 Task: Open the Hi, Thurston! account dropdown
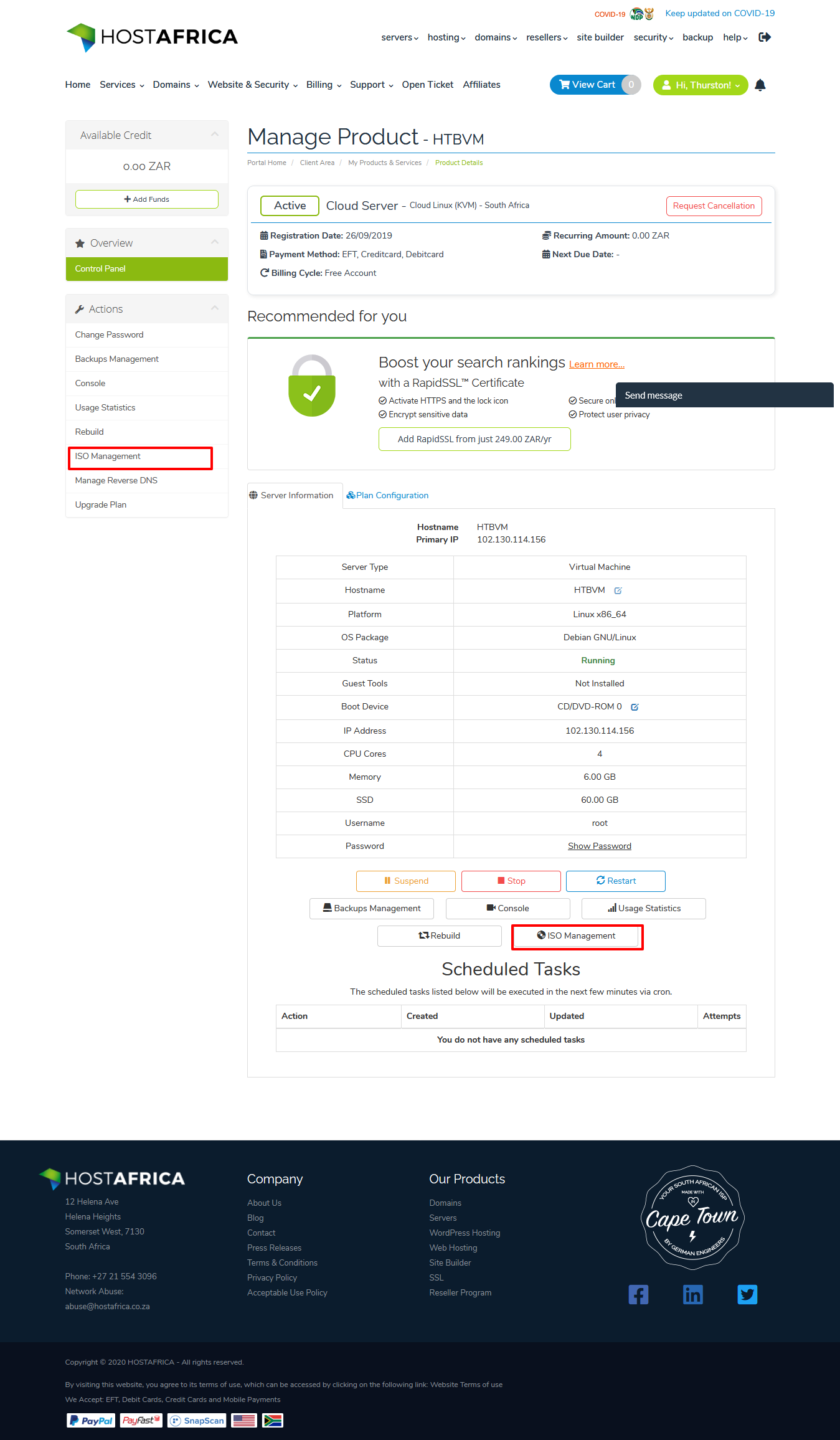pos(701,85)
